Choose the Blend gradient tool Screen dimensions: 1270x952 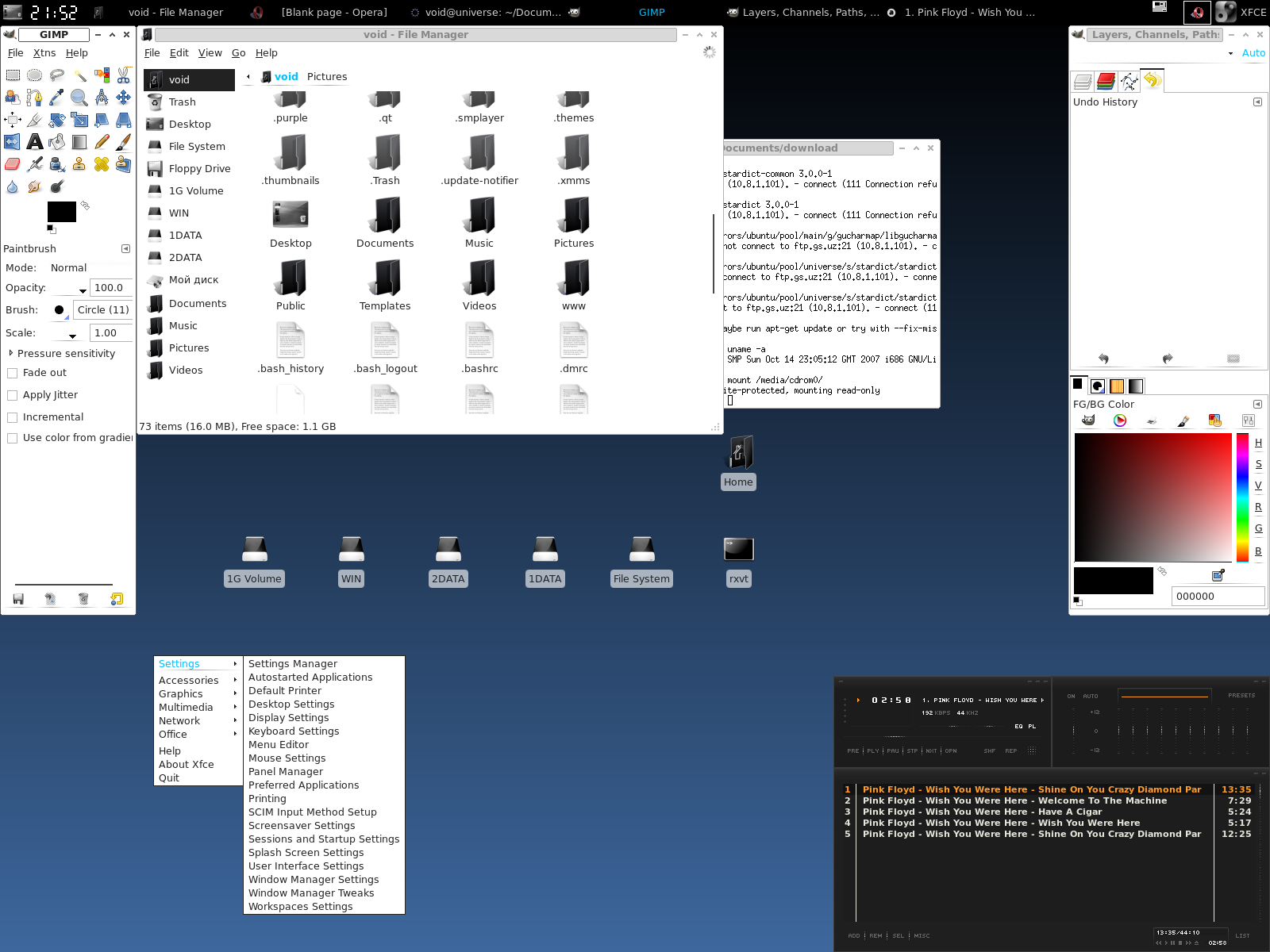tap(79, 142)
